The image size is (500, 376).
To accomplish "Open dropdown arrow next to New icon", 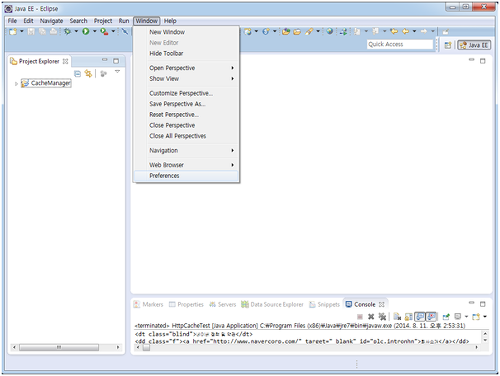I will coord(22,31).
